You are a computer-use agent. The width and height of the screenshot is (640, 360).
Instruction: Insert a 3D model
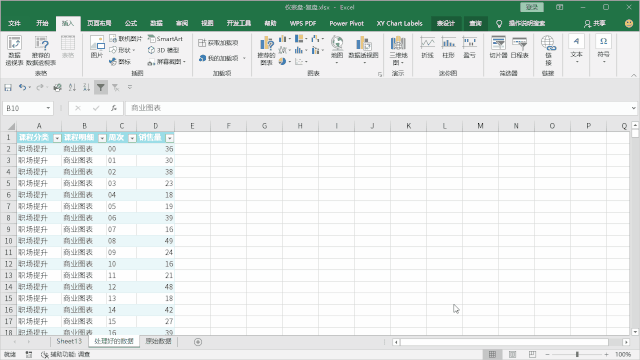coord(163,50)
